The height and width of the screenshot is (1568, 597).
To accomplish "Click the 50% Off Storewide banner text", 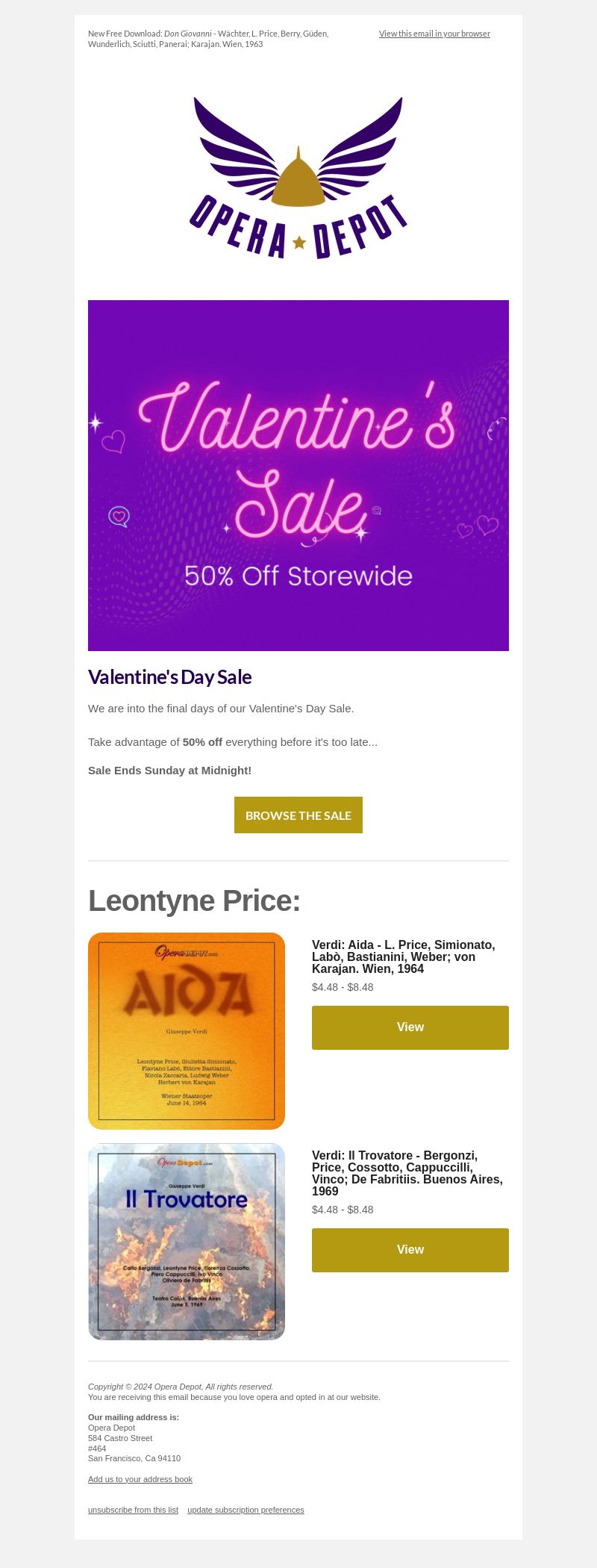I will pyautogui.click(x=298, y=576).
